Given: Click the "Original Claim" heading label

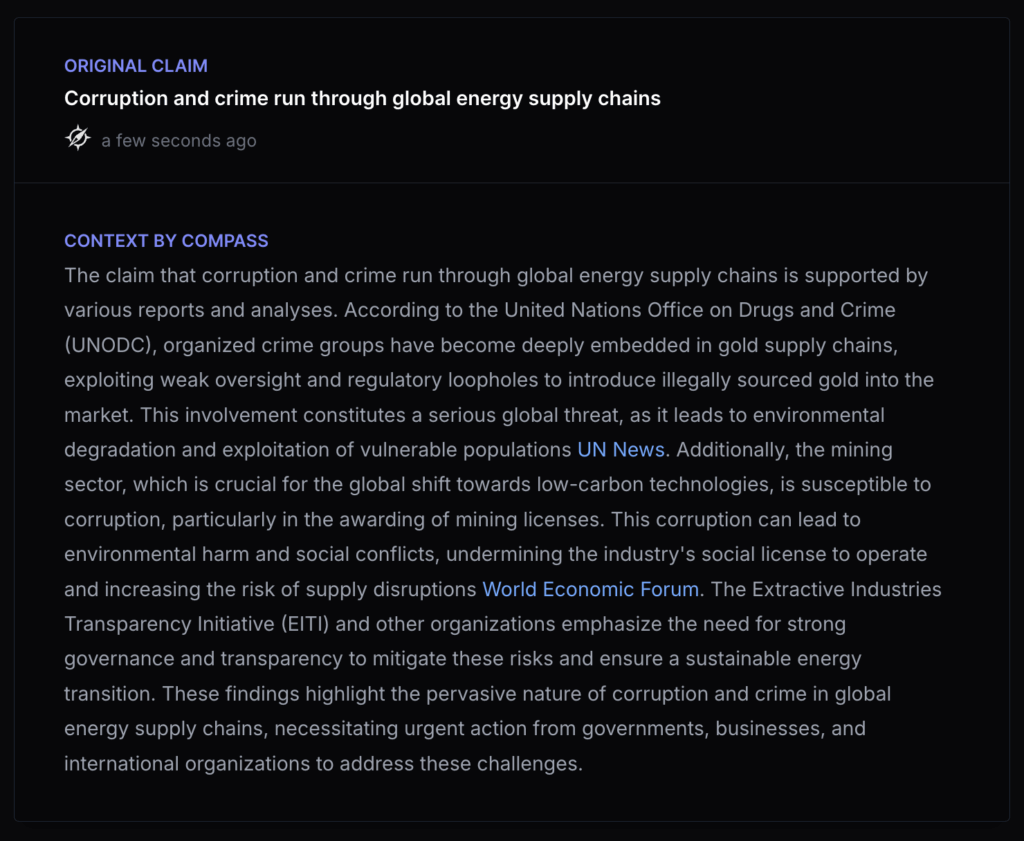Looking at the screenshot, I should (136, 66).
